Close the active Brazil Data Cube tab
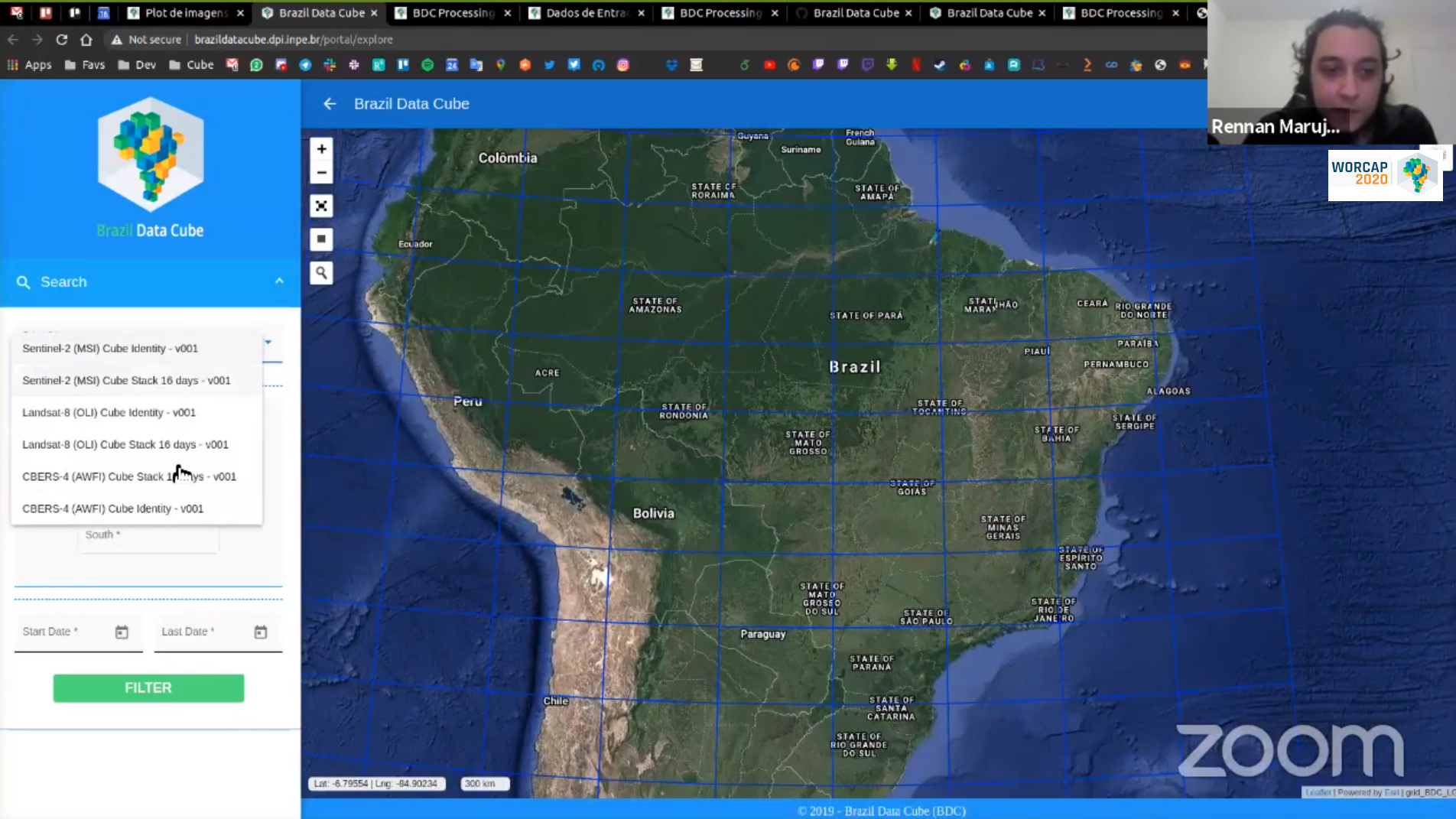 (x=374, y=13)
